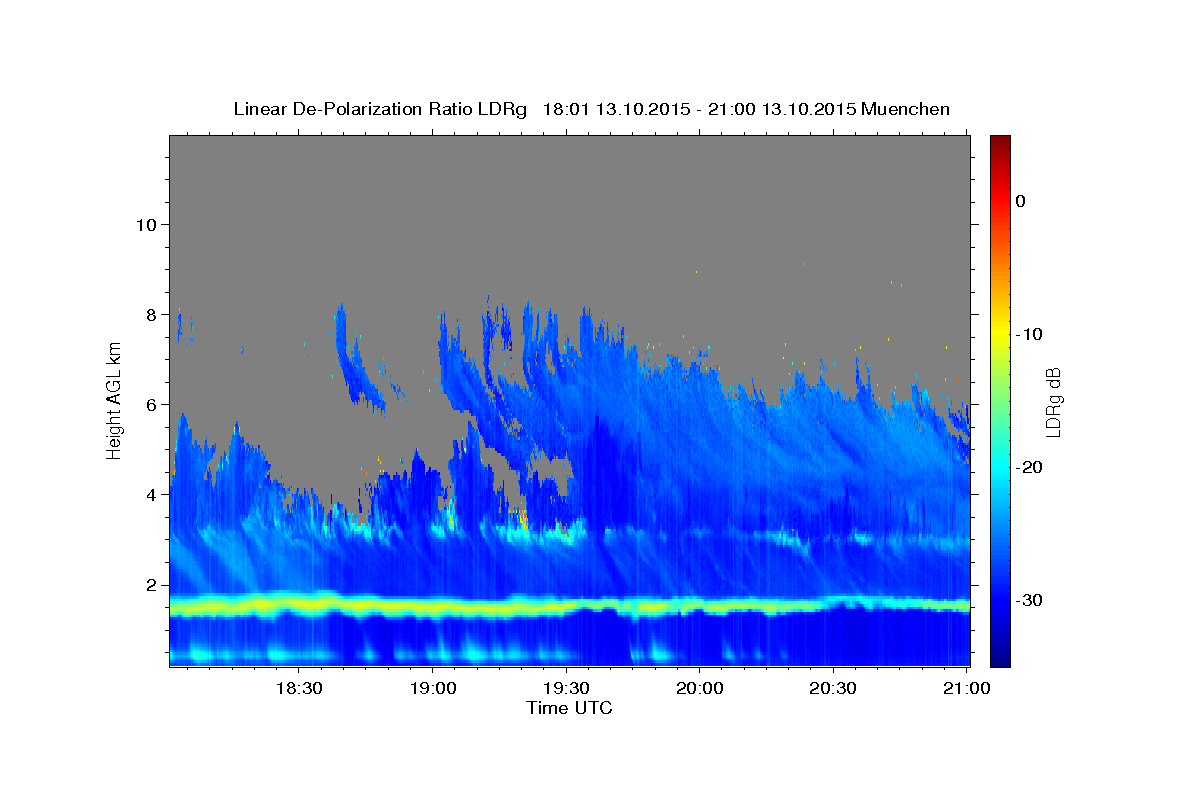Viewport: 1200px width, 800px height.
Task: Click the 'Muenchen' location in the title
Action: click(x=907, y=109)
